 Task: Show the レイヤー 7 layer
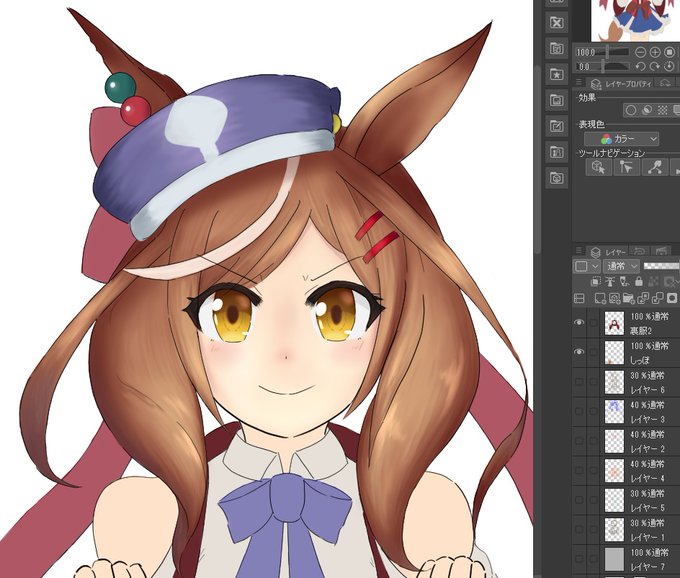579,558
